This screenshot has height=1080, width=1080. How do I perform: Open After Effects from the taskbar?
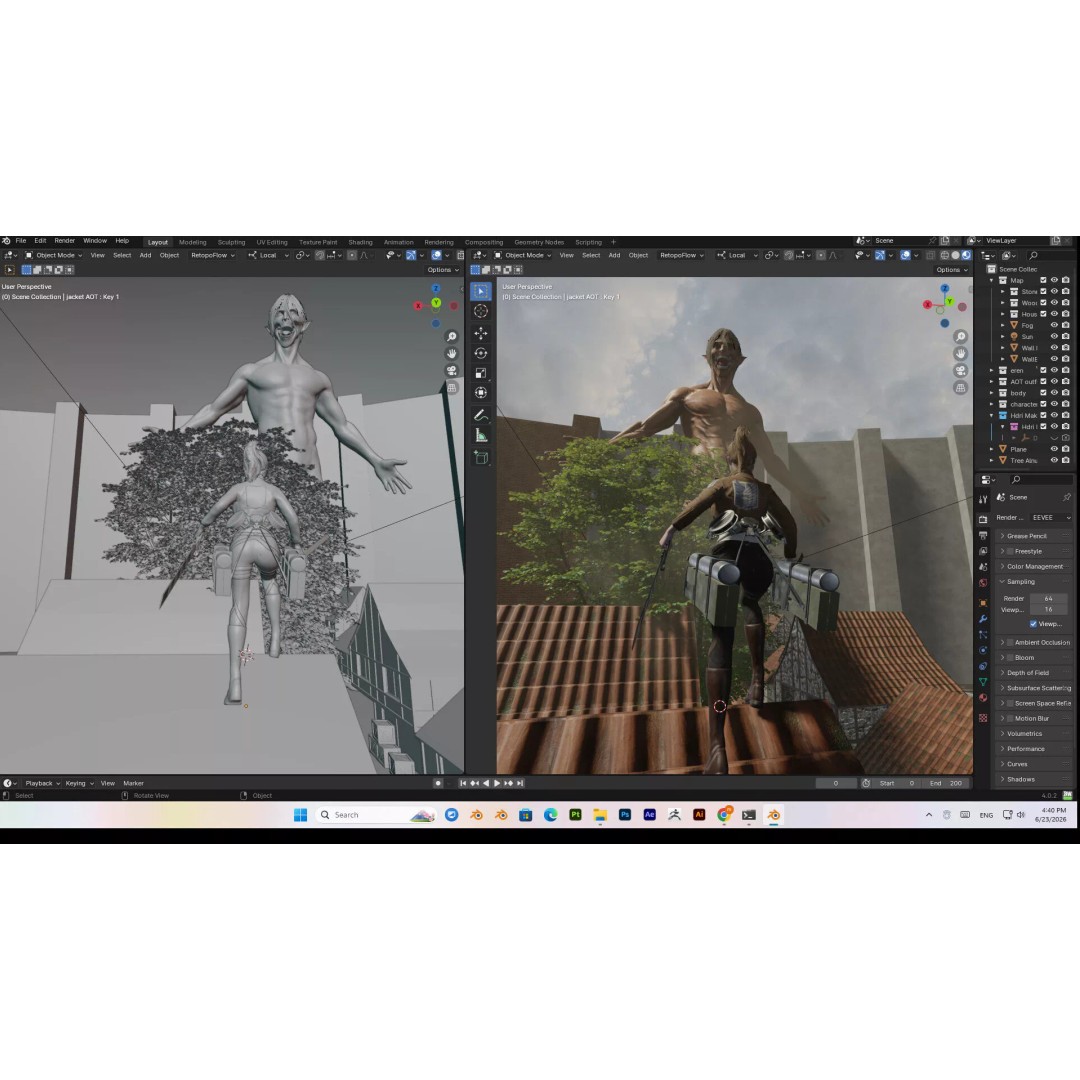650,815
